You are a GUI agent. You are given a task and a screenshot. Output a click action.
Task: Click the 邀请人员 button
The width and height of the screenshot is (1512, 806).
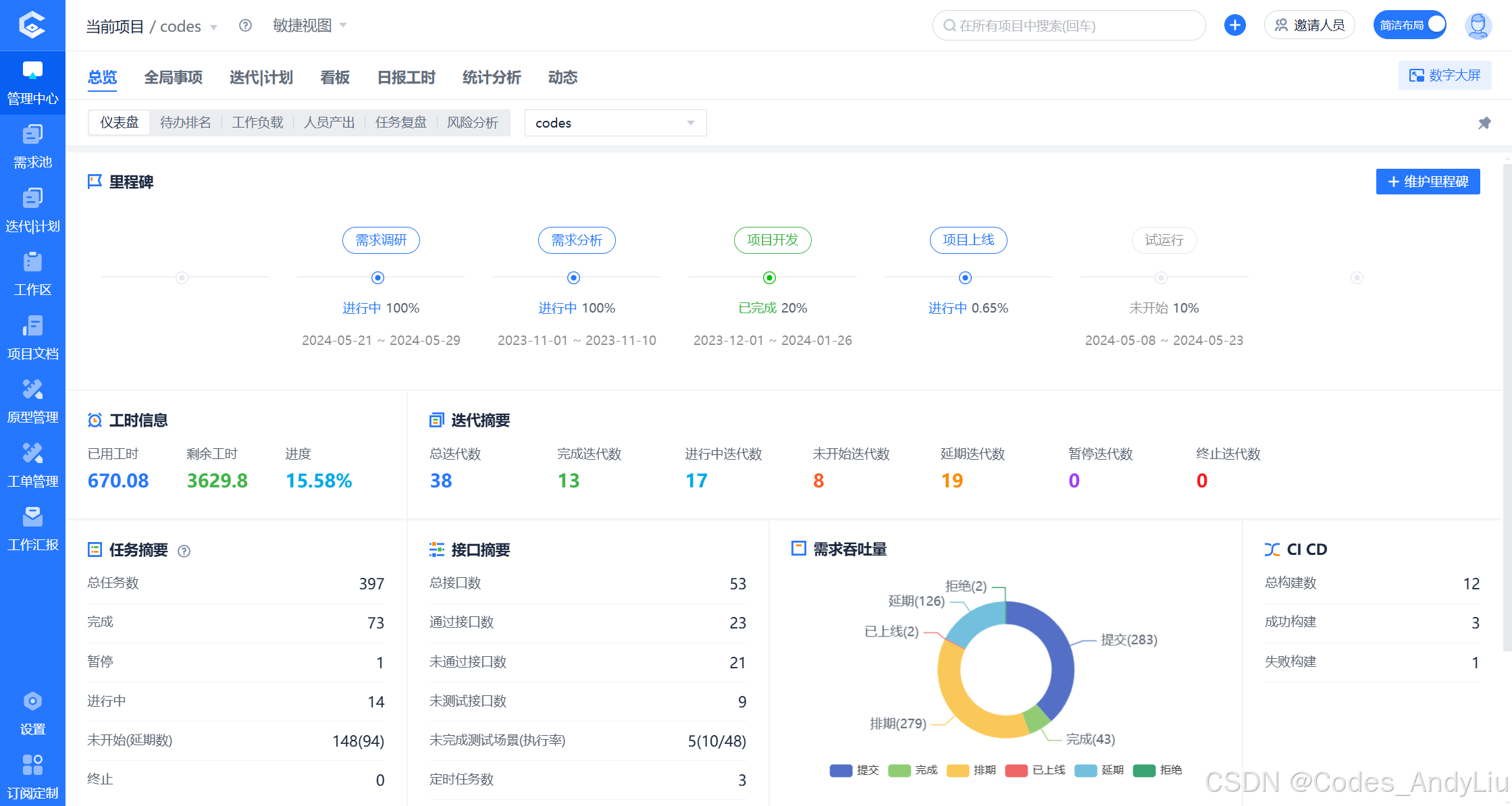click(1309, 26)
